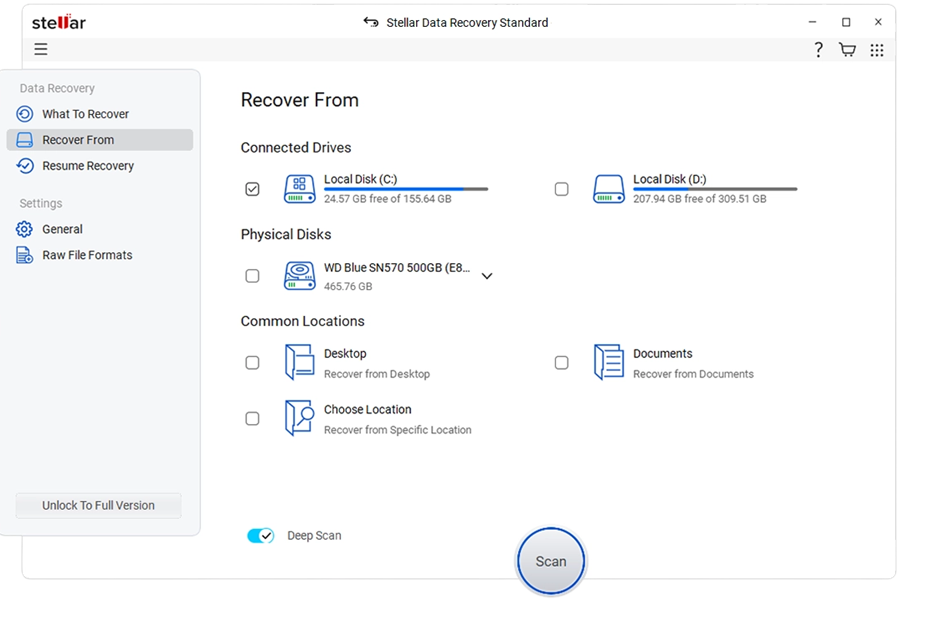Click the Recover From drive icon in sidebar
925x627 pixels.
pyautogui.click(x=25, y=140)
